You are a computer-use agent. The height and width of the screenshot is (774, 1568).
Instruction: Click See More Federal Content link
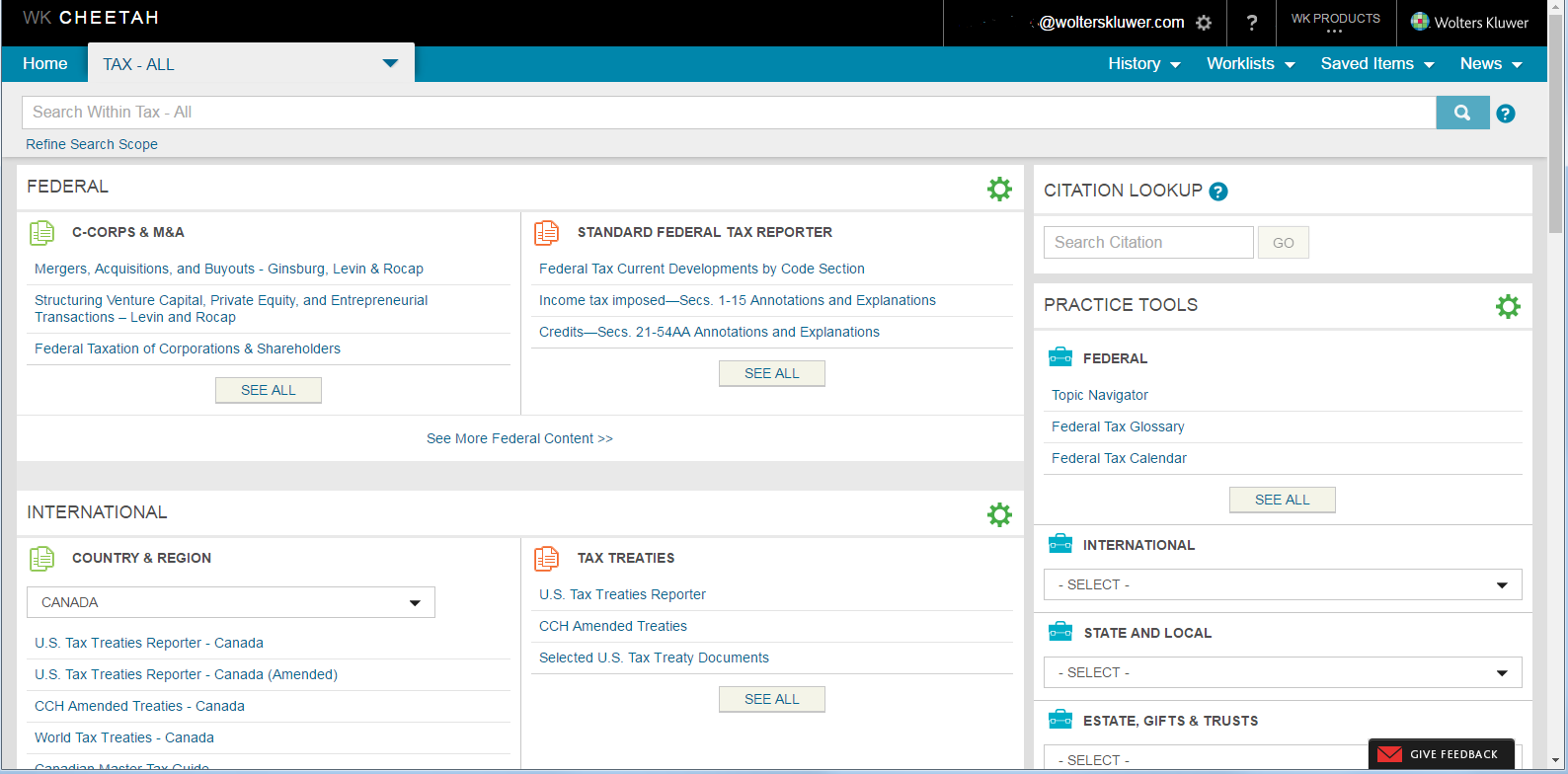coord(519,438)
